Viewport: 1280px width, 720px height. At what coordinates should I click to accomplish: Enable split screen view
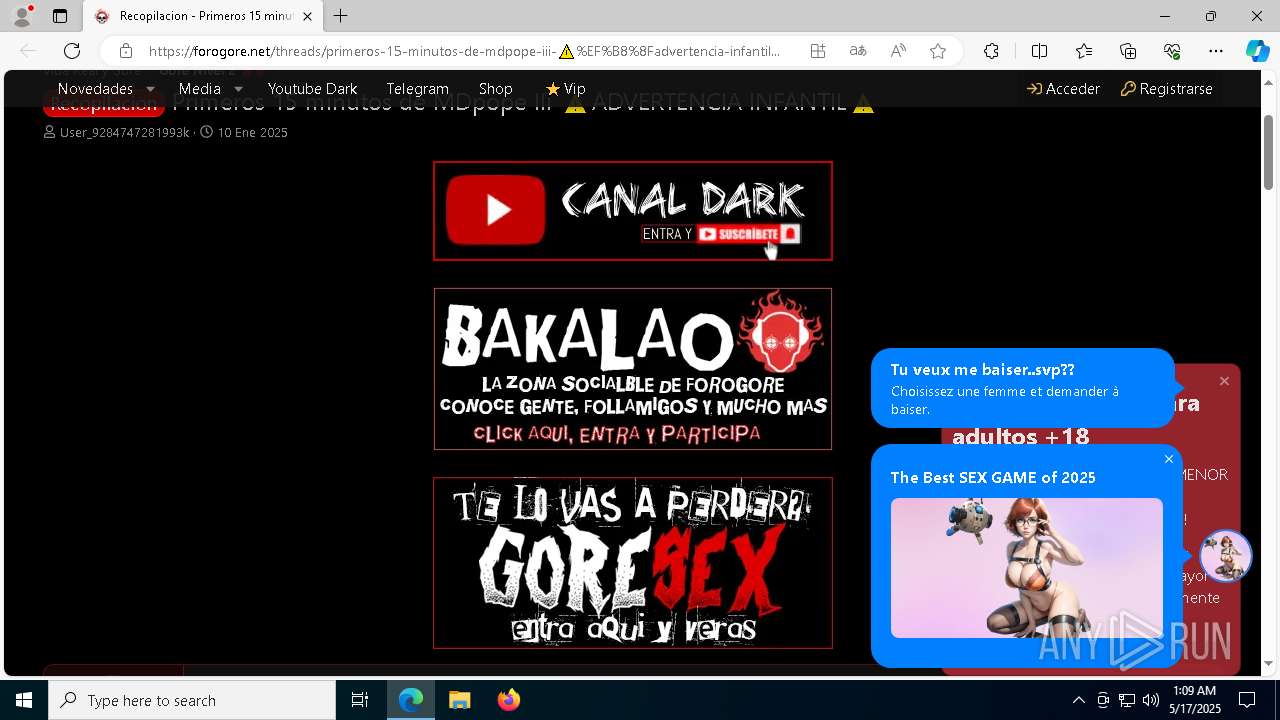pos(1039,51)
